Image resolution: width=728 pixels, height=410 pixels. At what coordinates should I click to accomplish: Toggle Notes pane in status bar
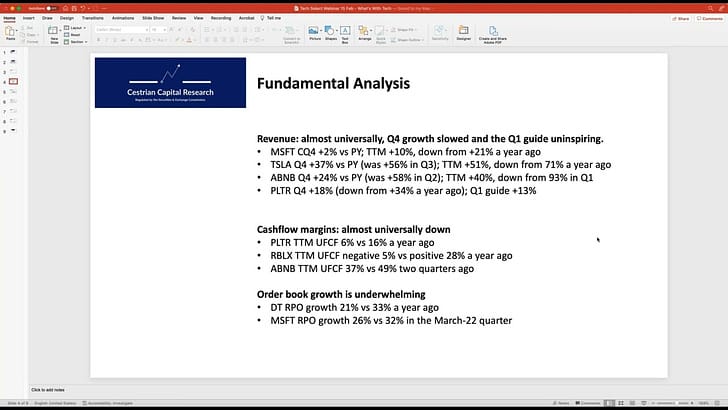click(x=561, y=403)
